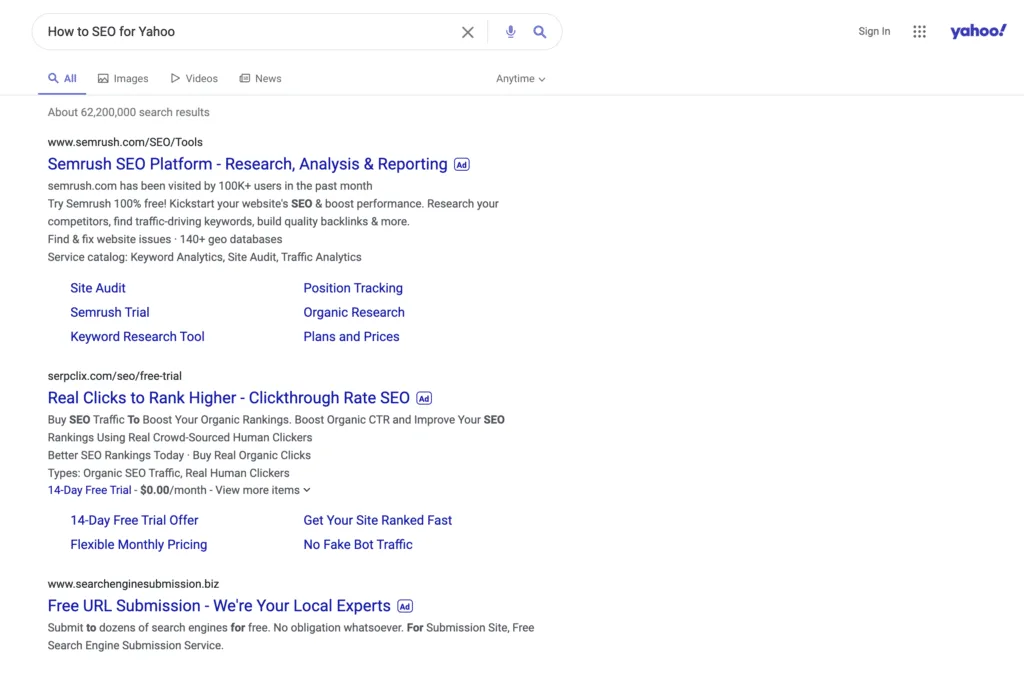
Task: Open the Plans and Prices sitelink
Action: (351, 336)
